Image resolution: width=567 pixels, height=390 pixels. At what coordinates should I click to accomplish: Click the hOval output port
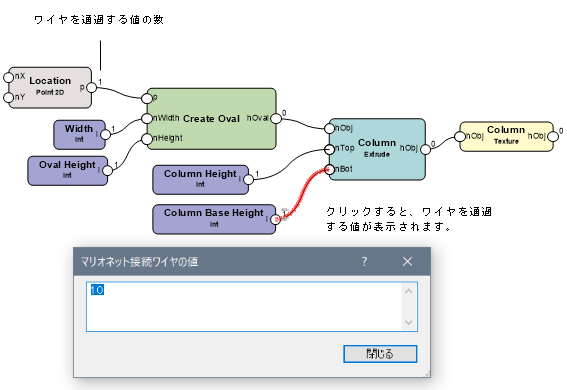(x=276, y=118)
